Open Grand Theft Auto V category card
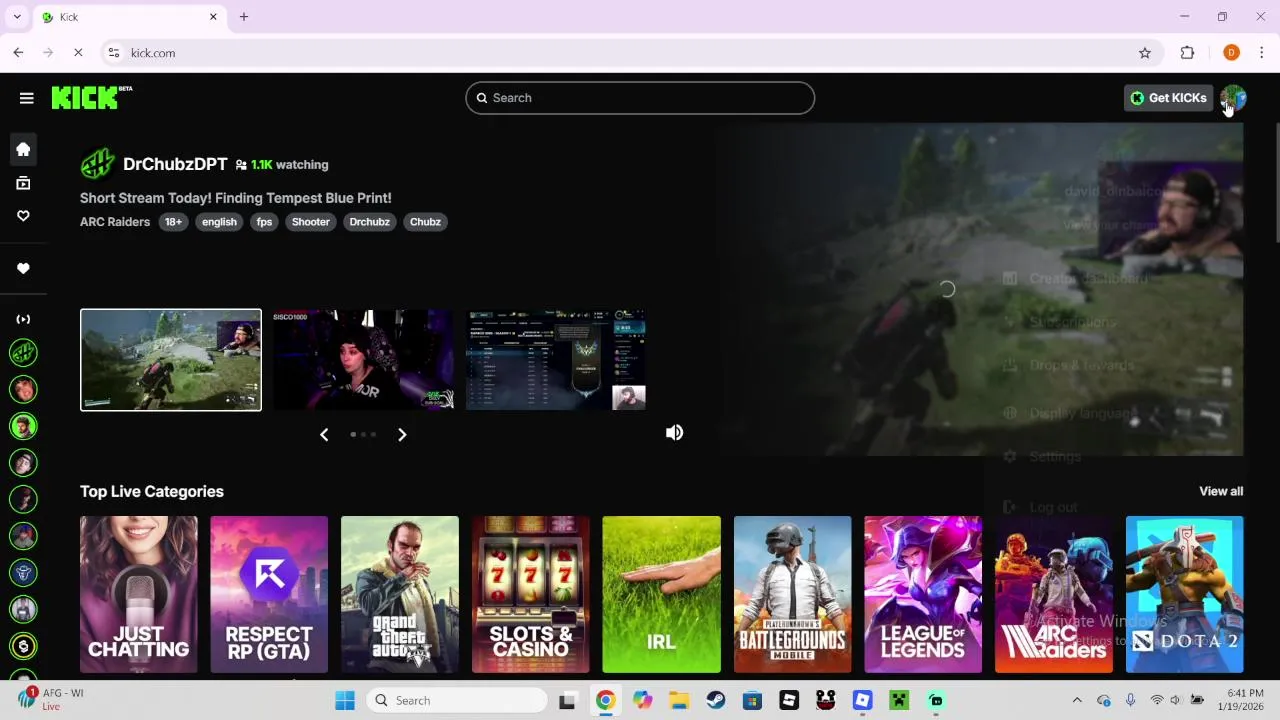Image resolution: width=1280 pixels, height=720 pixels. pyautogui.click(x=400, y=595)
